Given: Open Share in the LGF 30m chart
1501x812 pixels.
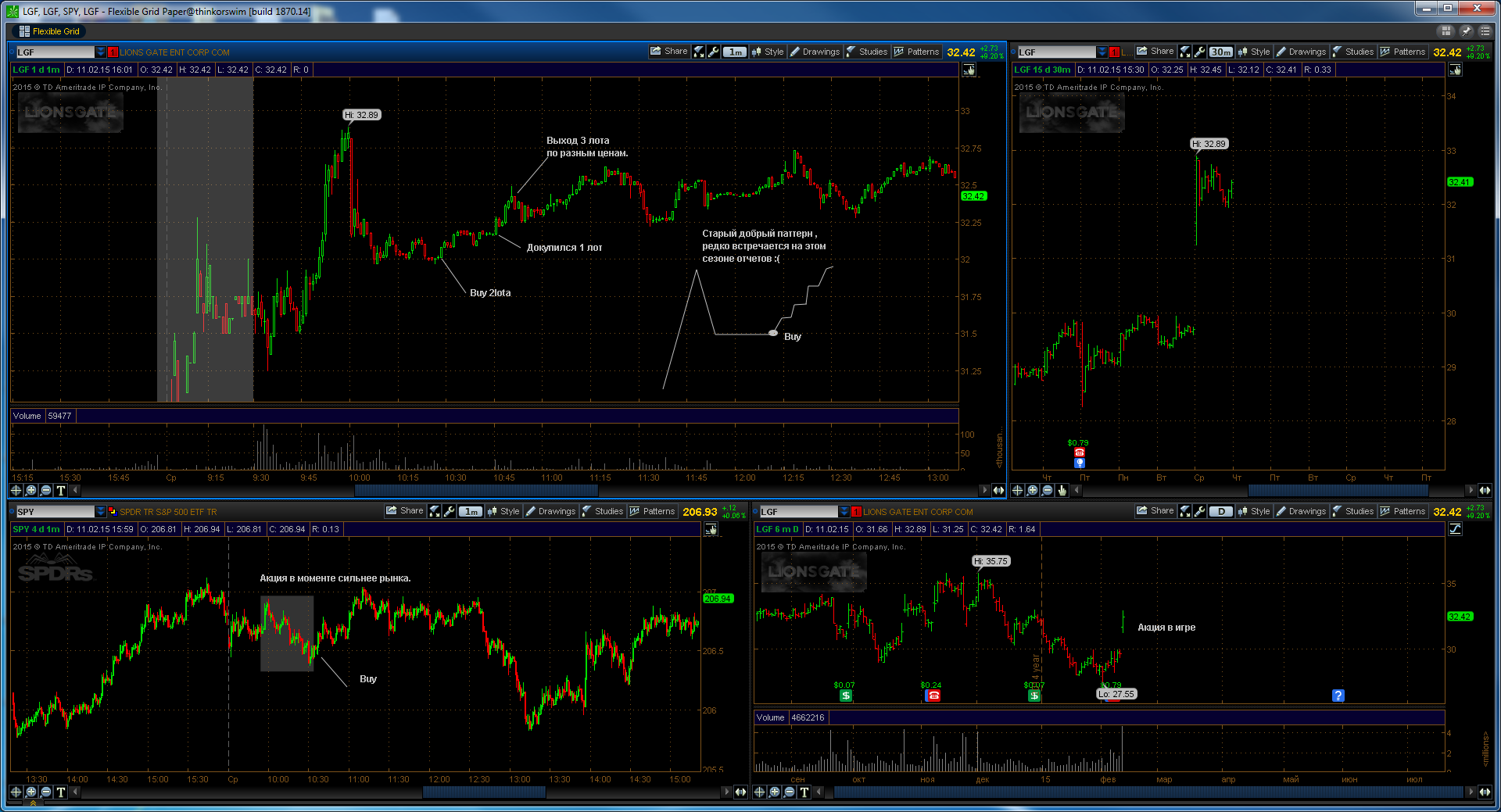Looking at the screenshot, I should click(x=1155, y=52).
